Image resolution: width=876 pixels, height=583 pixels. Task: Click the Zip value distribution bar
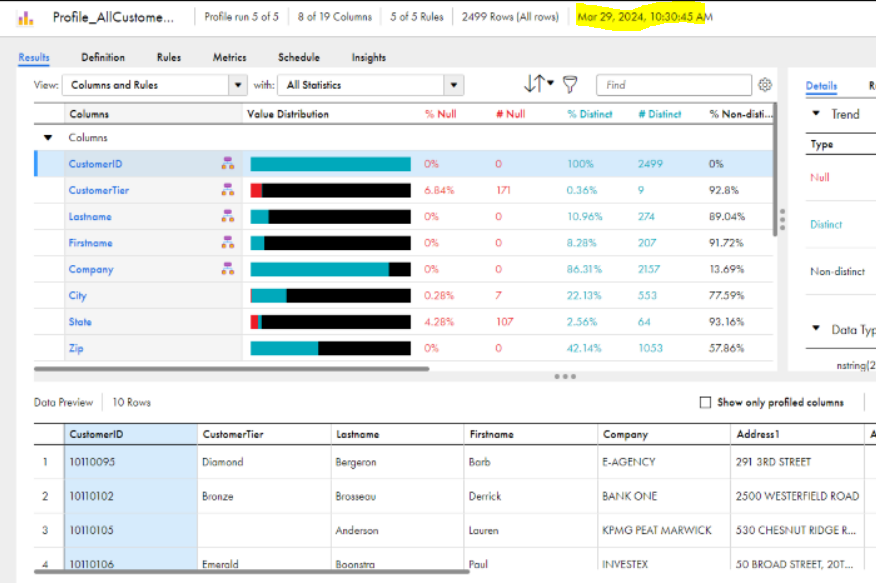click(330, 348)
